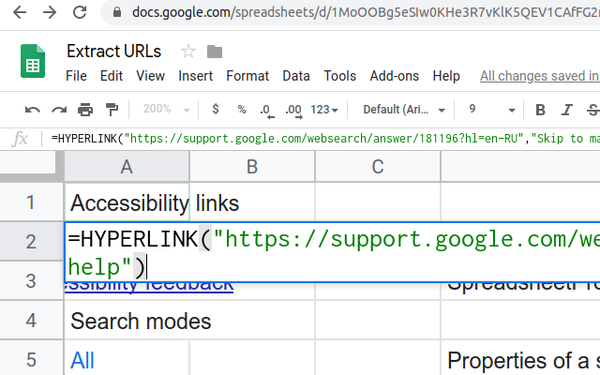Select row 1 header
This screenshot has width=600, height=375.
click(x=31, y=202)
